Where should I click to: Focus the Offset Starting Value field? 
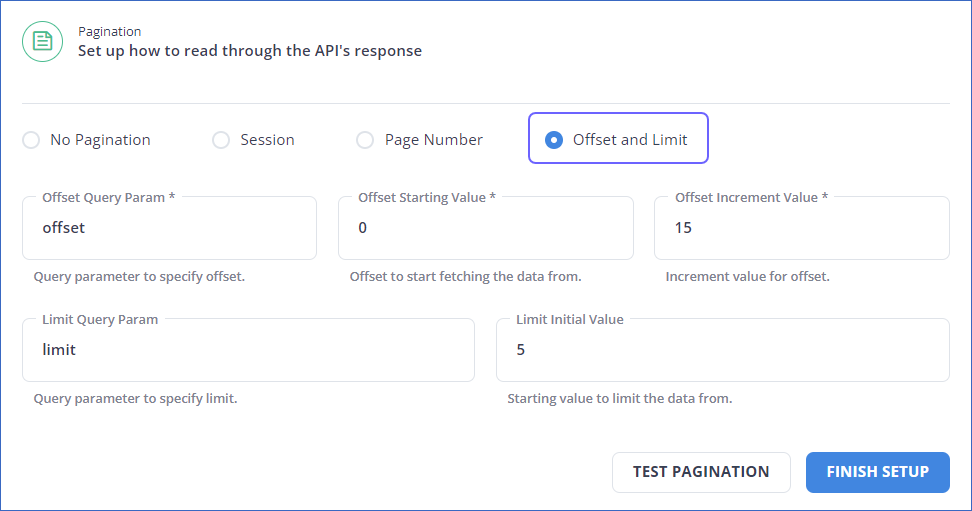pos(485,228)
